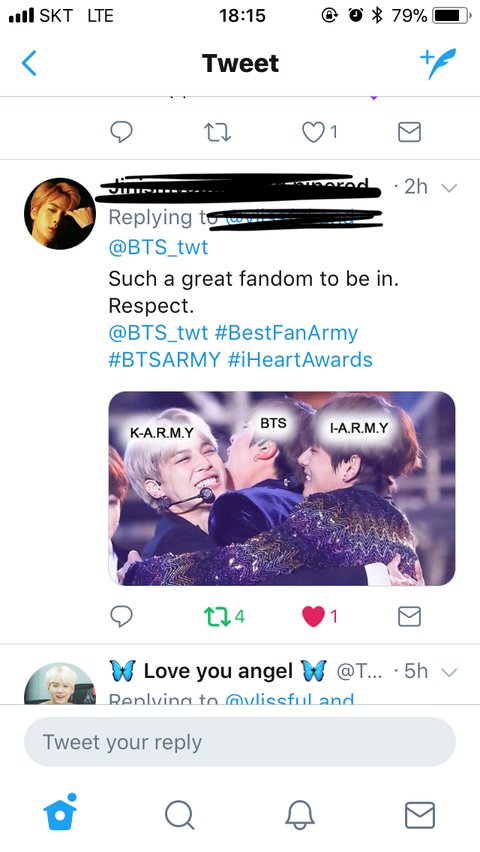Retweet the top partially visible tweet

[x=217, y=132]
